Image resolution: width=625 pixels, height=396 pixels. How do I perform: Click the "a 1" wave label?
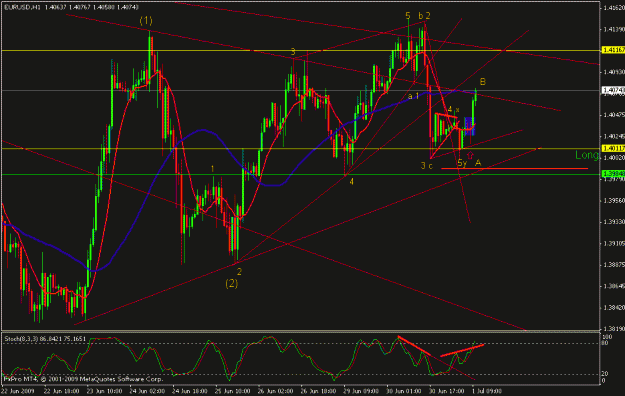pos(413,96)
